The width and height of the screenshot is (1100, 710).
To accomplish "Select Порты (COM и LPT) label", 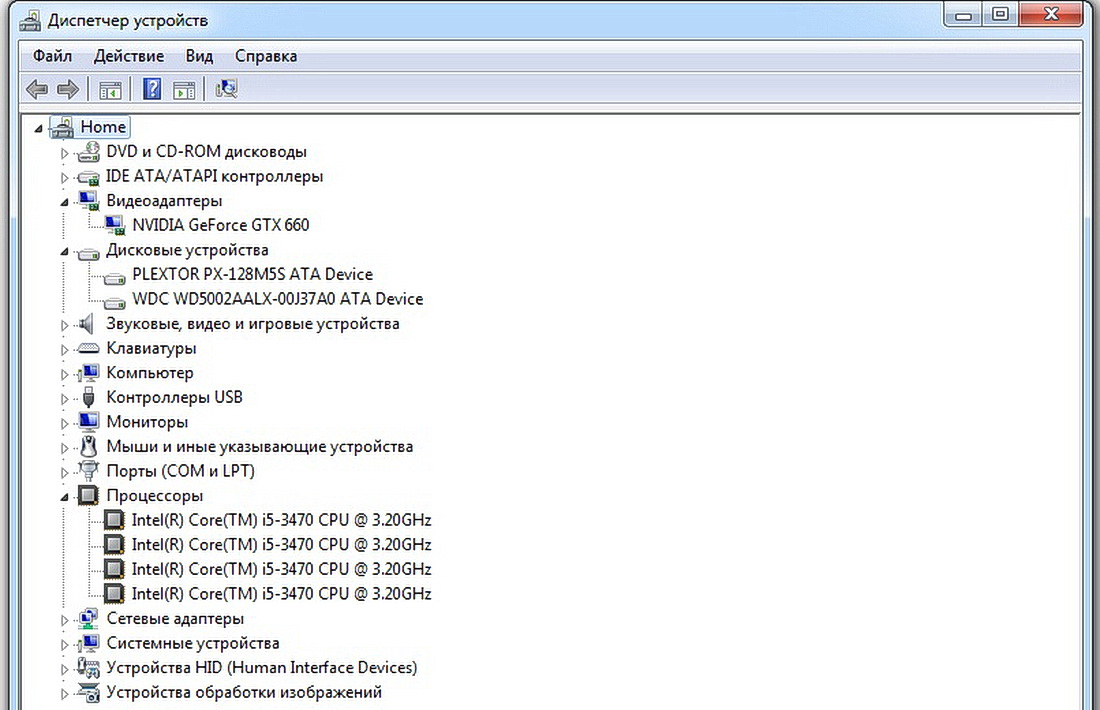I will tap(180, 471).
